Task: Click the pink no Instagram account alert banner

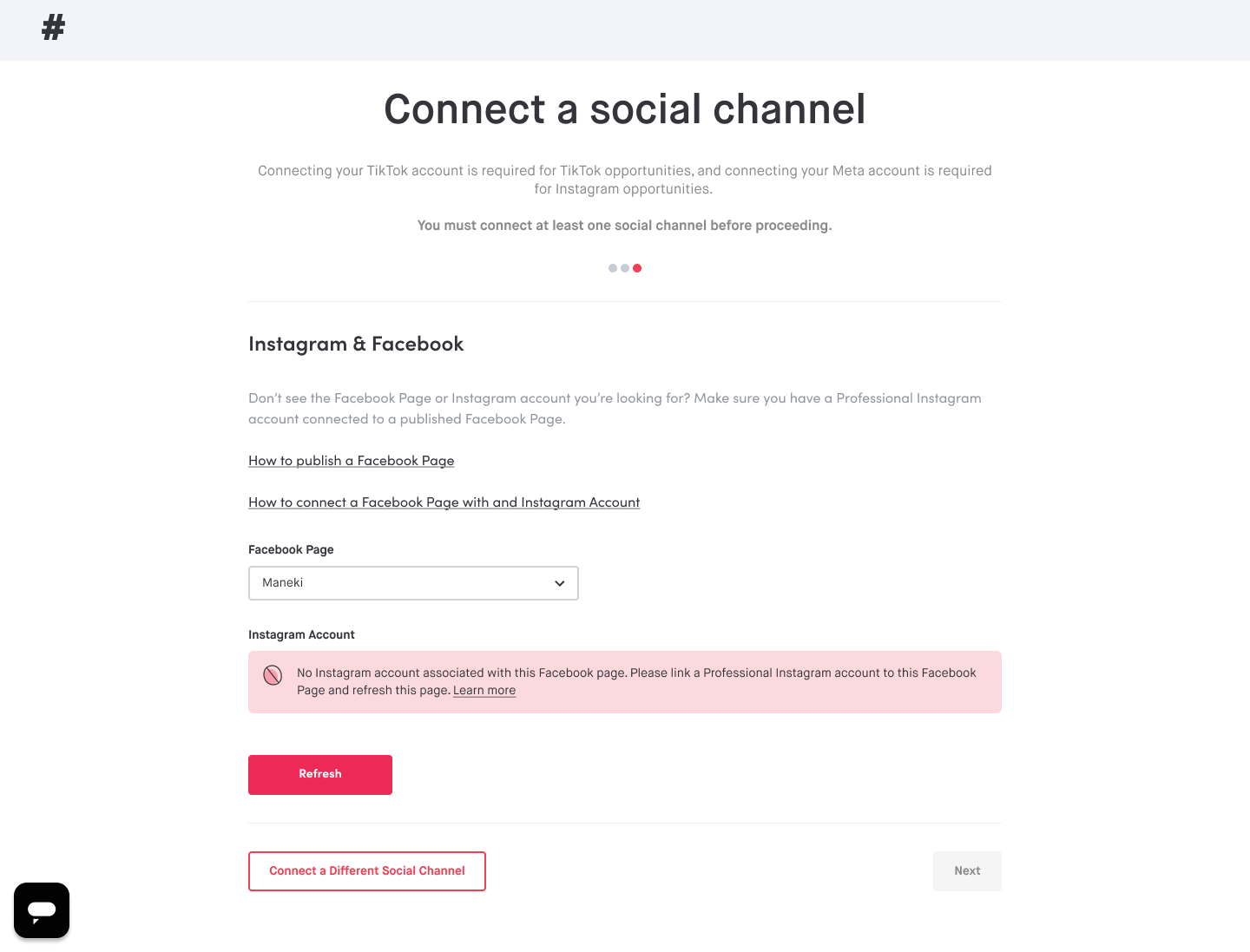Action: [x=625, y=682]
